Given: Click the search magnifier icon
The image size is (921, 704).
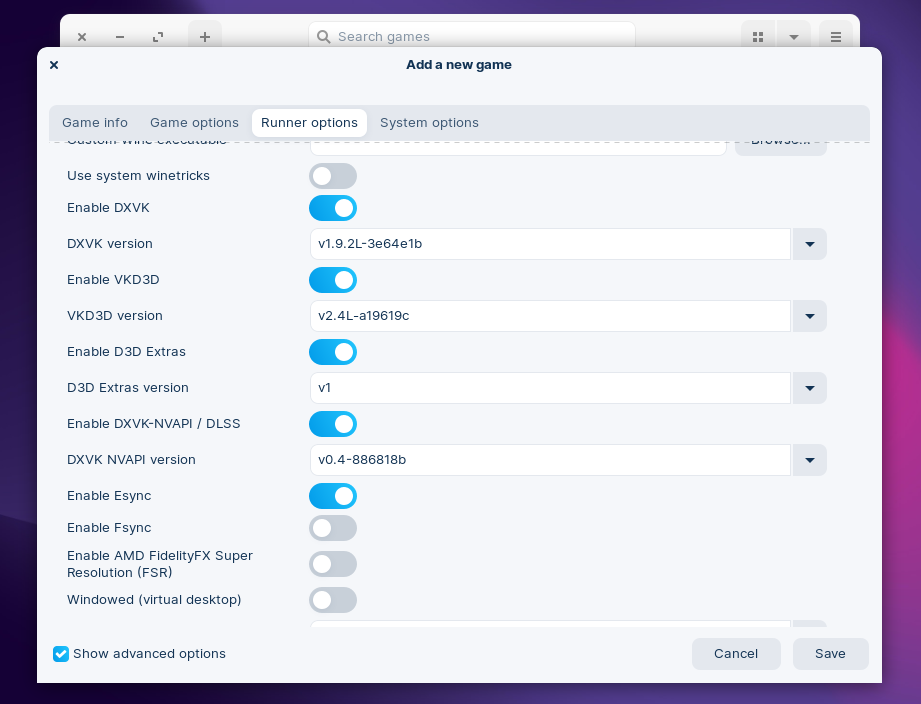Looking at the screenshot, I should (x=323, y=37).
